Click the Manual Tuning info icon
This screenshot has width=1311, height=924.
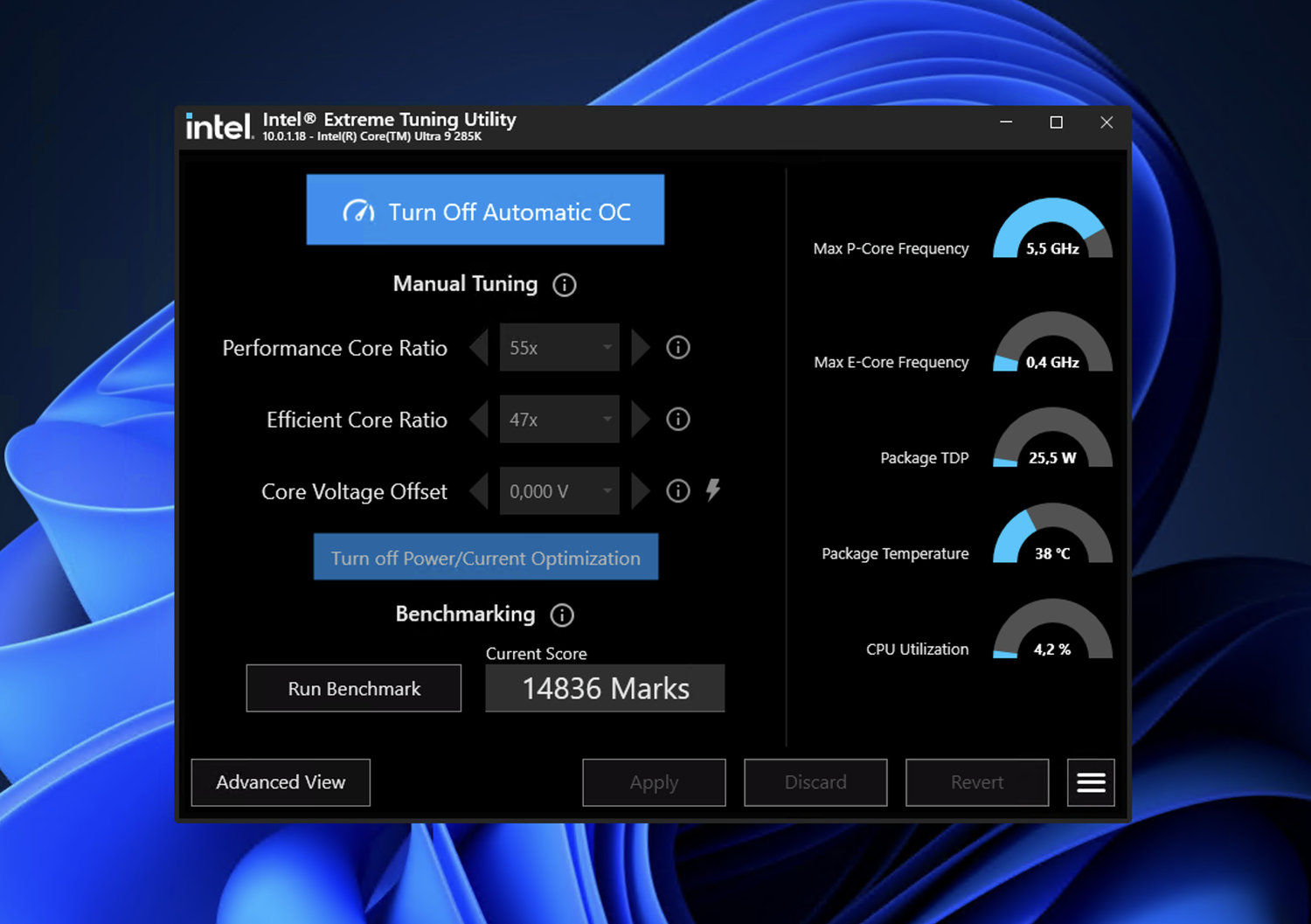pyautogui.click(x=565, y=285)
